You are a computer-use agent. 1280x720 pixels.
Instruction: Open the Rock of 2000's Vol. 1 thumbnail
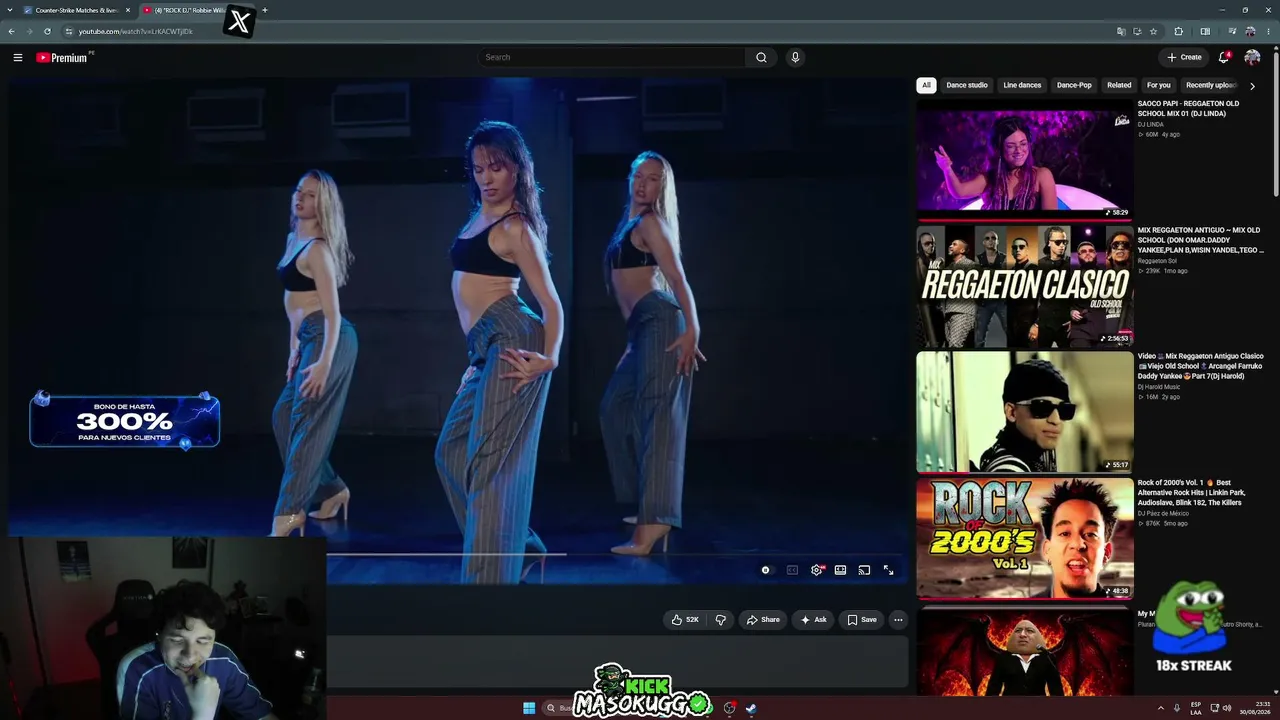coord(1025,538)
